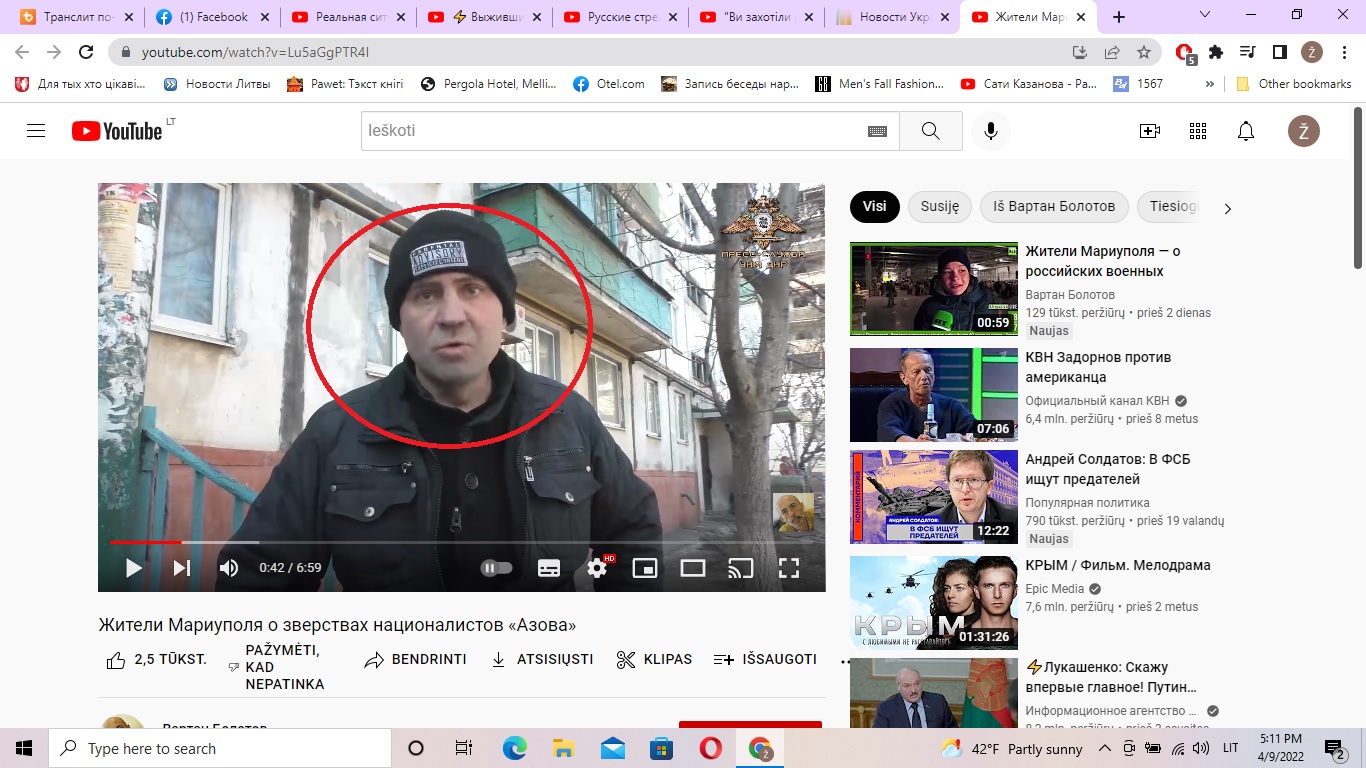The image size is (1366, 768).
Task: Go back in browser history
Action: [22, 52]
